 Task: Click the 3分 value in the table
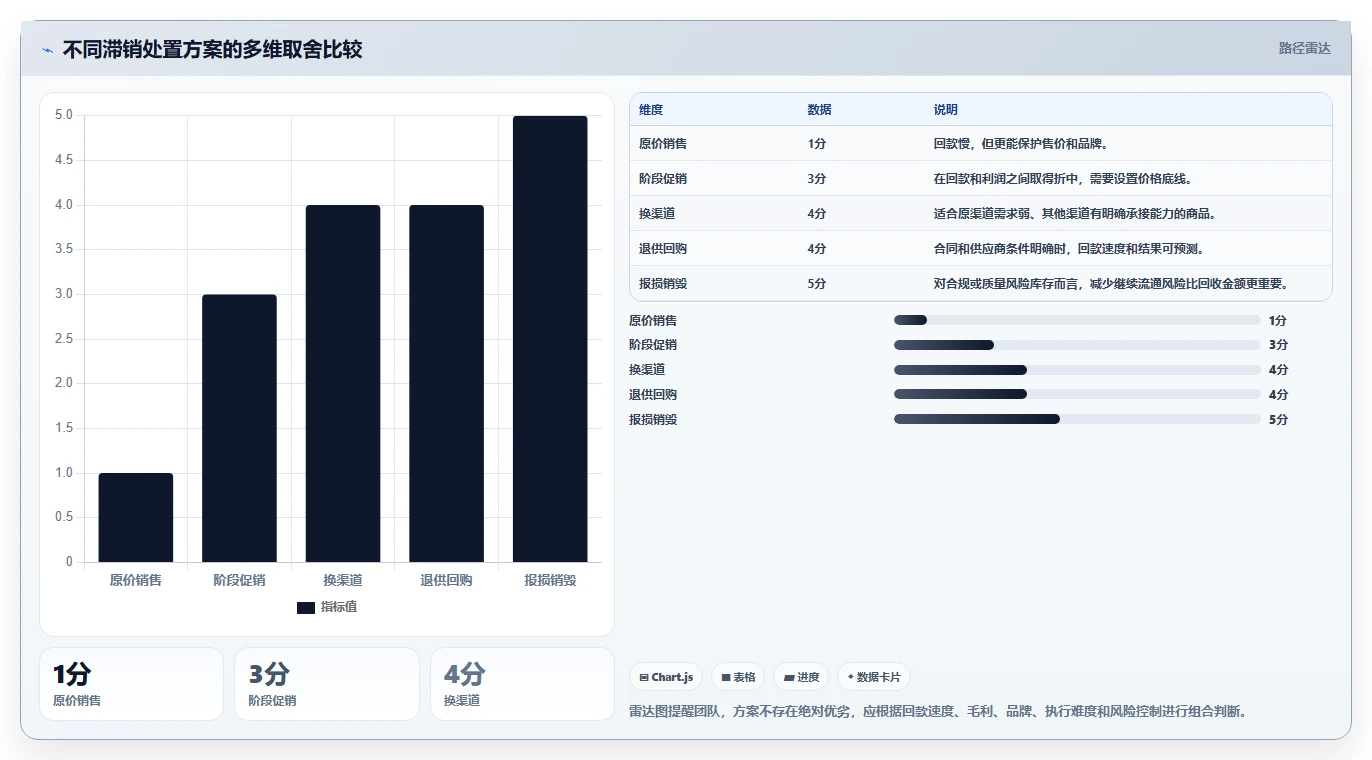click(x=817, y=179)
